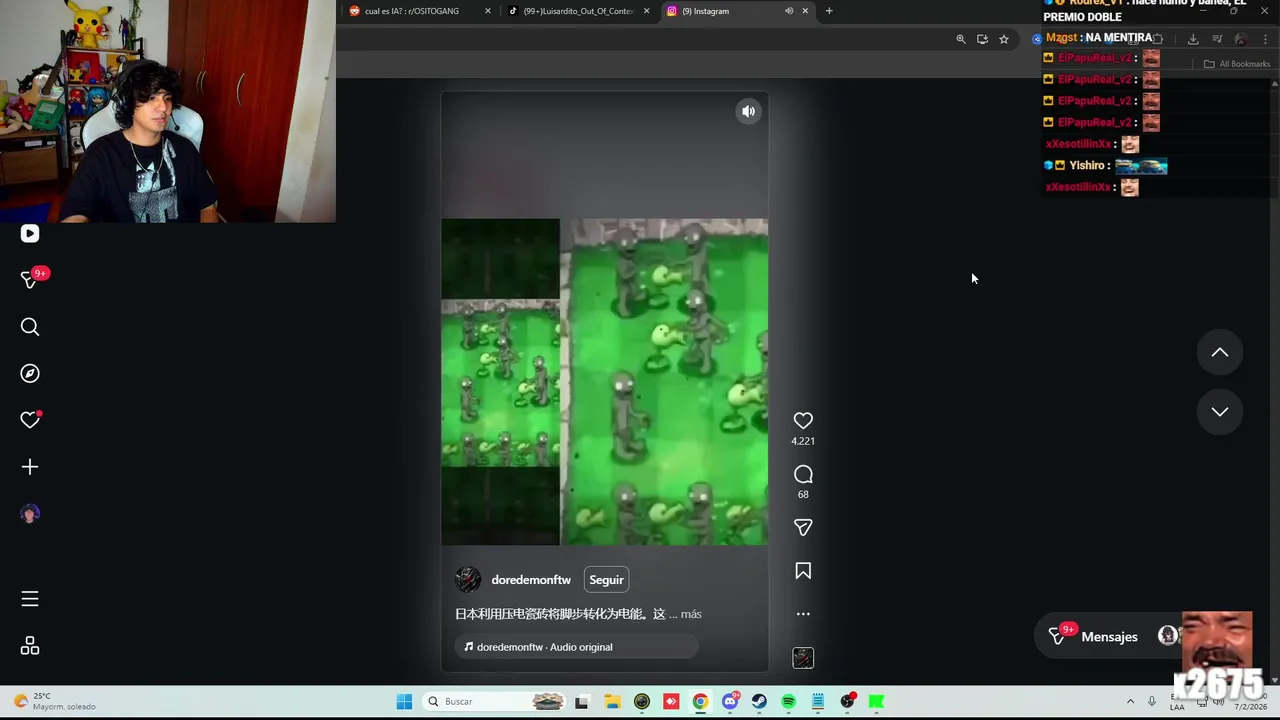Open the green Kick app on taskbar
The width and height of the screenshot is (1280, 720).
click(x=877, y=702)
